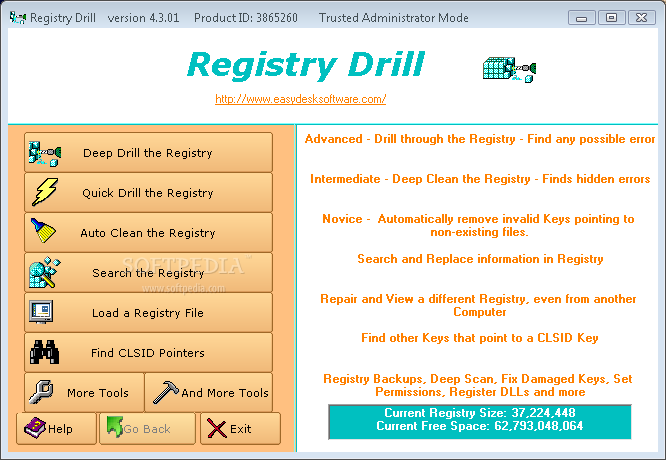Click Product ID: 3865260 text

point(246,18)
